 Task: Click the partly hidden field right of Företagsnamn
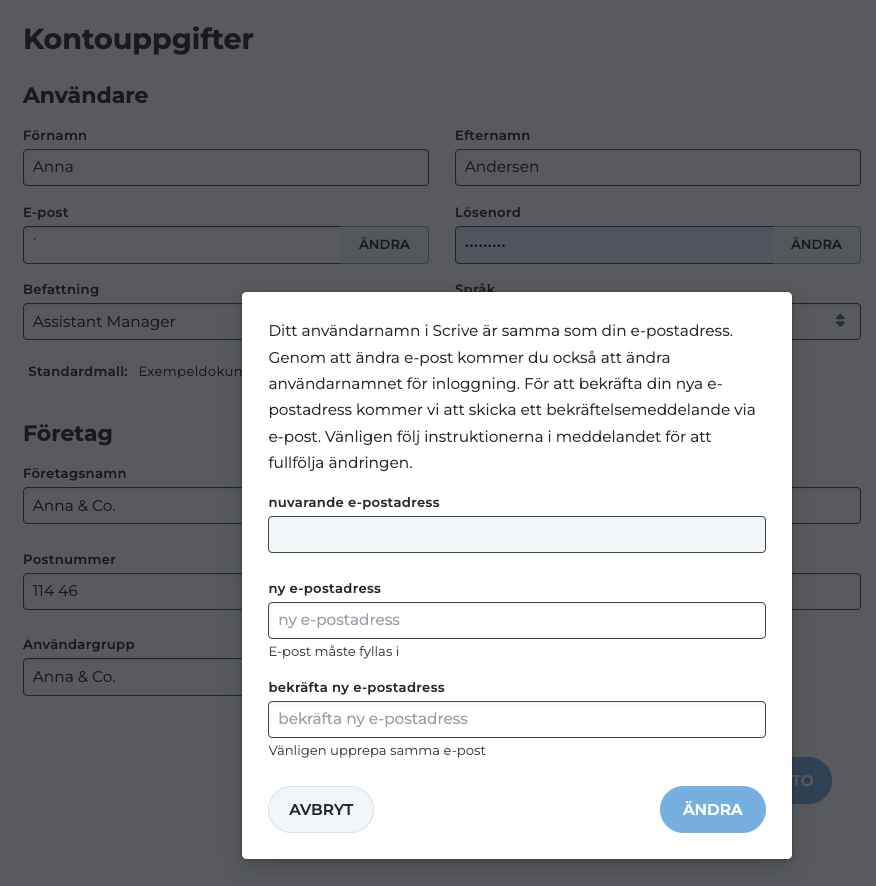point(826,506)
